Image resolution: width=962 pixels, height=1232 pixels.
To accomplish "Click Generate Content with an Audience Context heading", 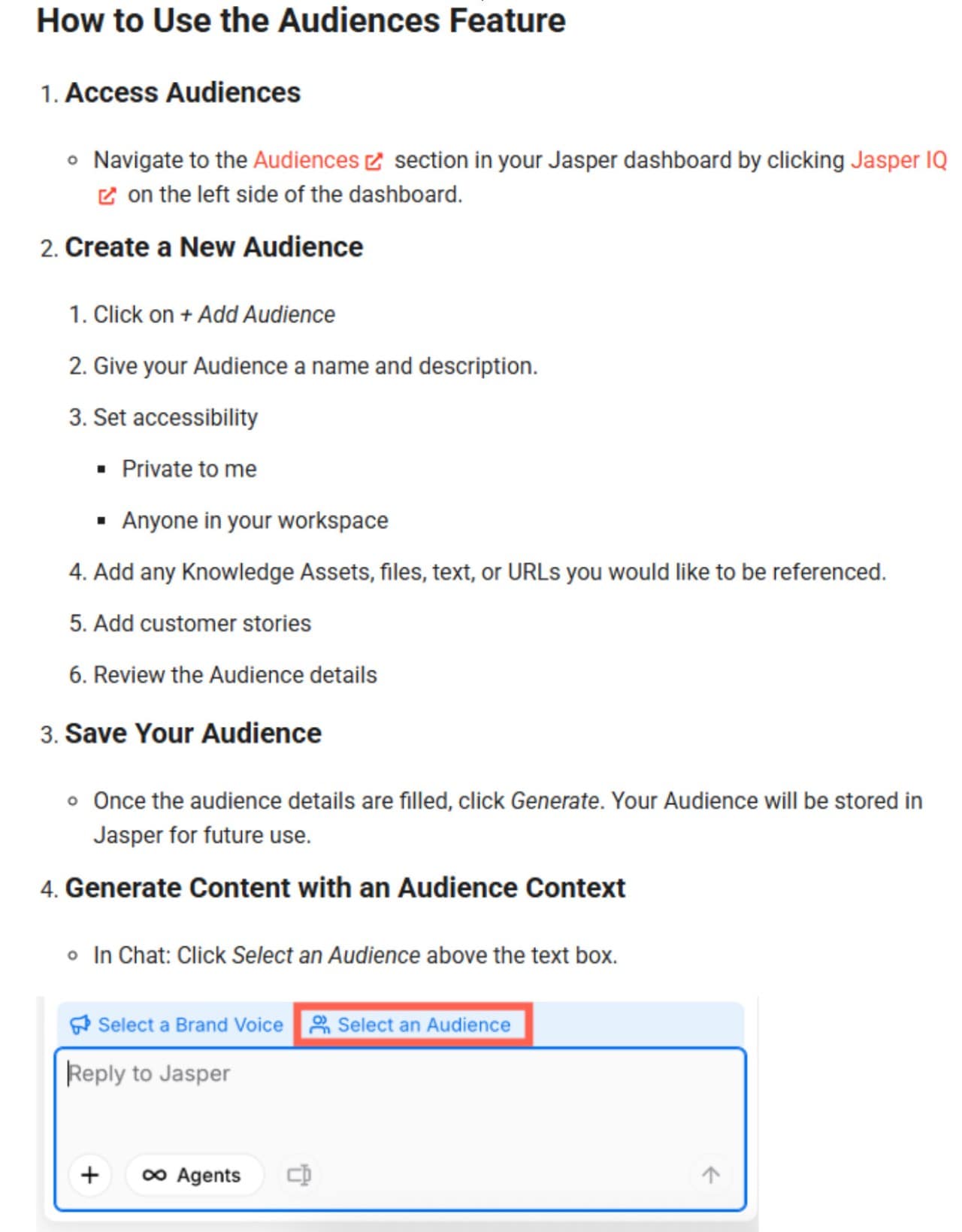I will (345, 888).
